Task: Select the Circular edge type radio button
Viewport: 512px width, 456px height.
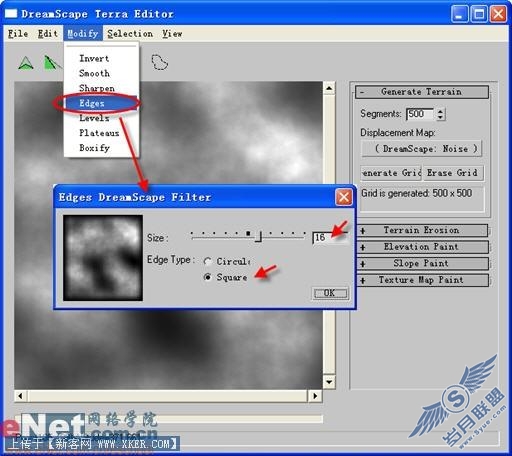Action: tap(208, 261)
